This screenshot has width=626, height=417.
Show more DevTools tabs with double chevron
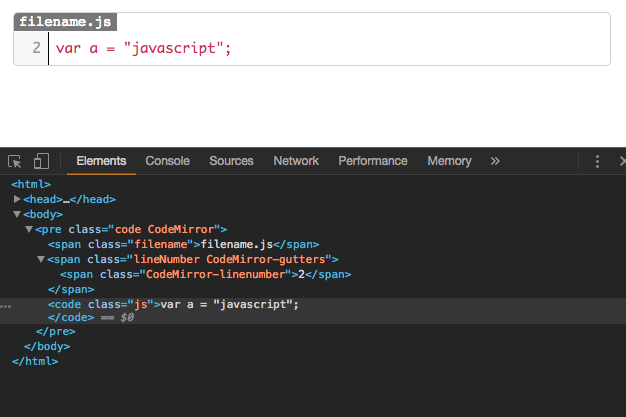click(x=495, y=161)
